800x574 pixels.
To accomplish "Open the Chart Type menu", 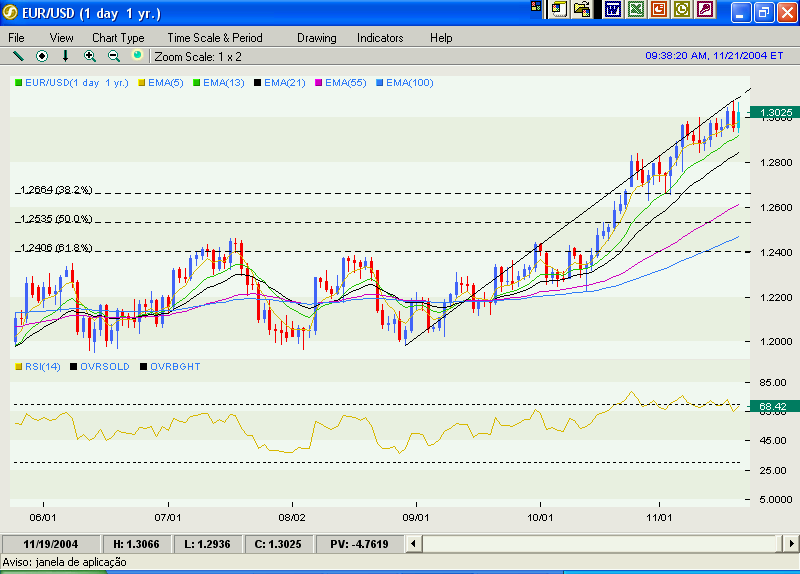I will [118, 37].
